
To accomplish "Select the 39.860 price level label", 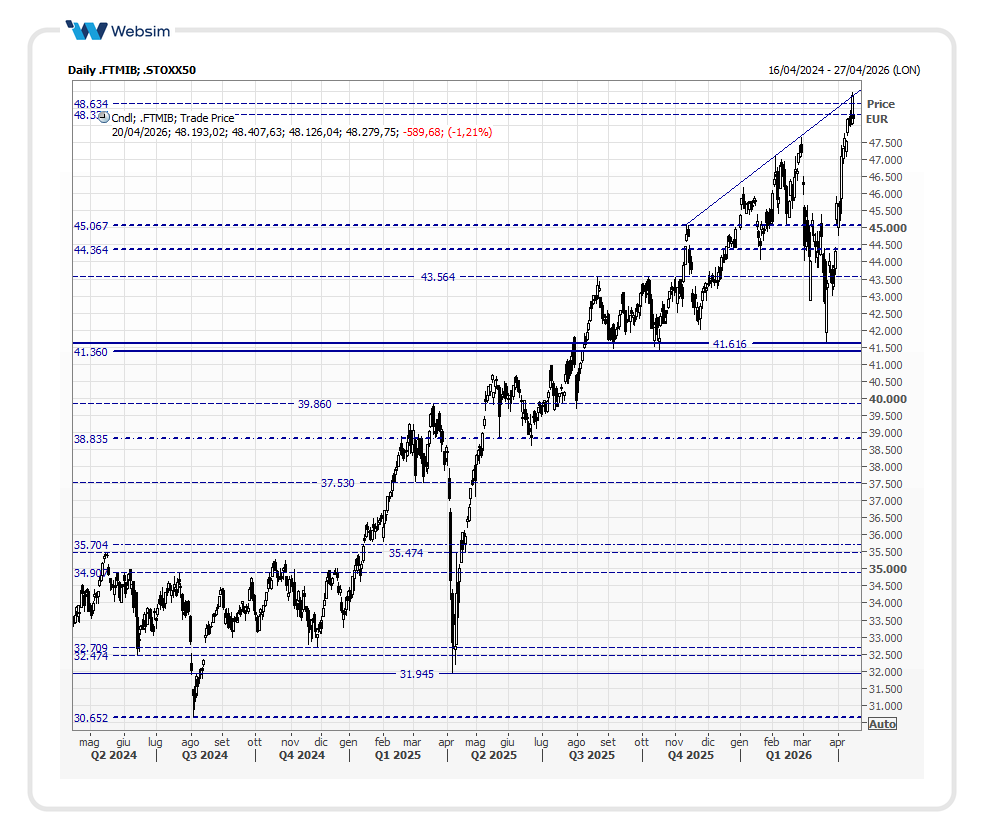I will coord(314,404).
